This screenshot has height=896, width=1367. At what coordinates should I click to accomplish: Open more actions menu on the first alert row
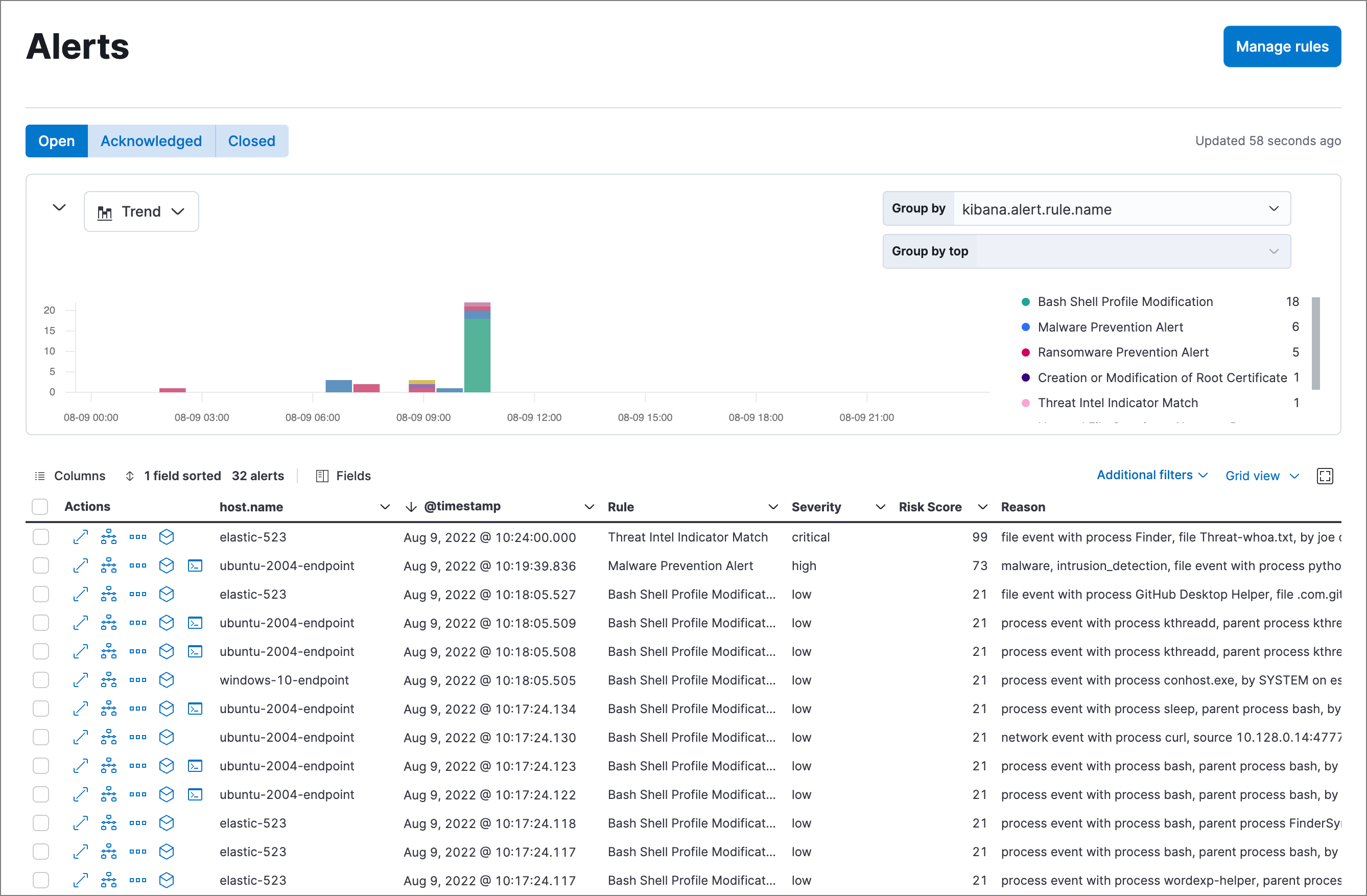click(138, 537)
